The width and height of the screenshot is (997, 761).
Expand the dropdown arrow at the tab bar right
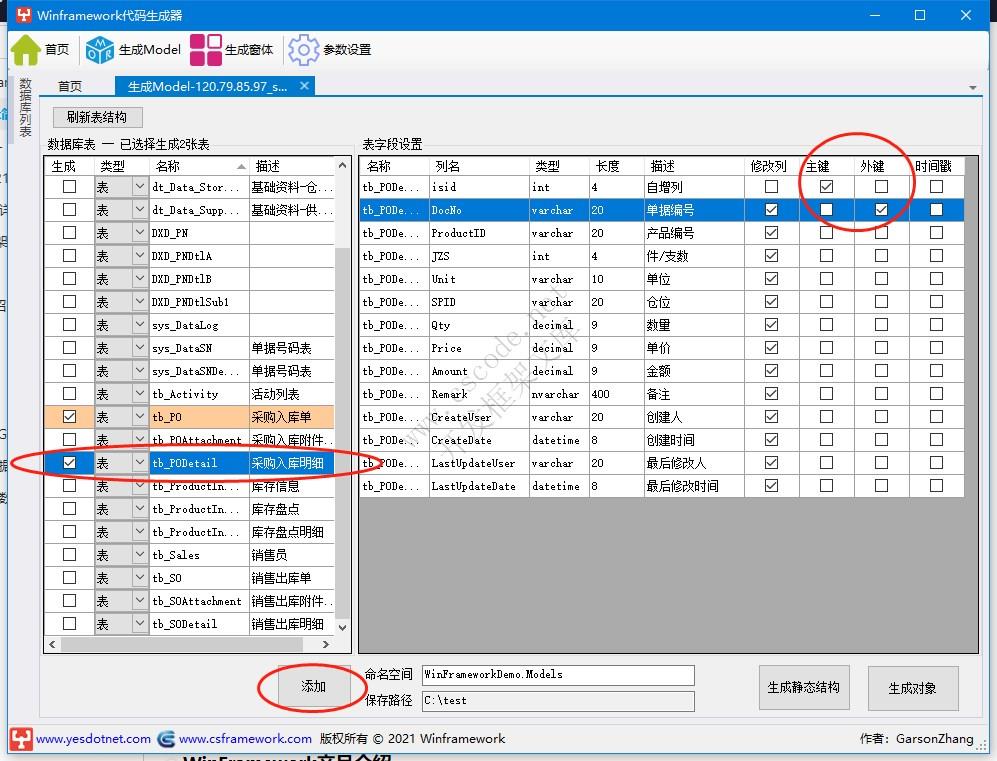(974, 88)
